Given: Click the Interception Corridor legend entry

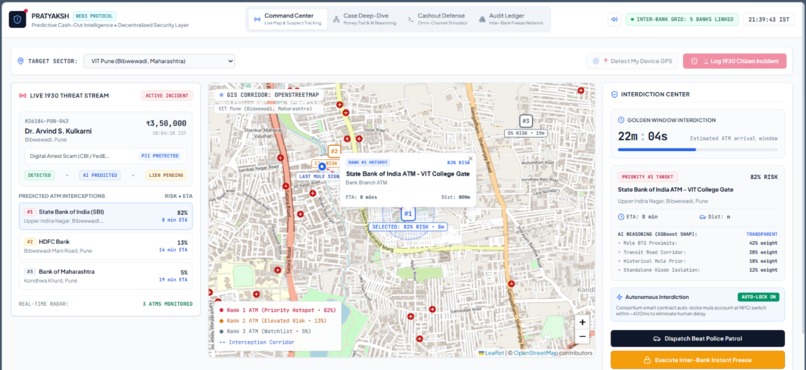Looking at the screenshot, I should click(x=257, y=342).
